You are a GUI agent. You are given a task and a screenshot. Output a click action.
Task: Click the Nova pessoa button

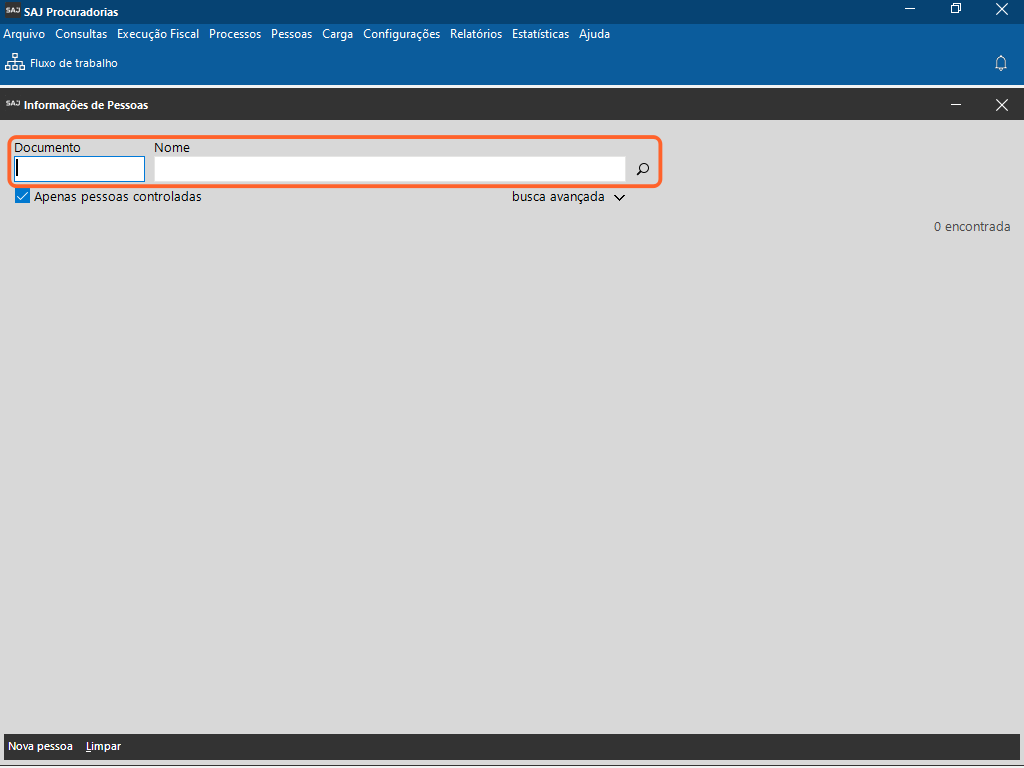40,746
